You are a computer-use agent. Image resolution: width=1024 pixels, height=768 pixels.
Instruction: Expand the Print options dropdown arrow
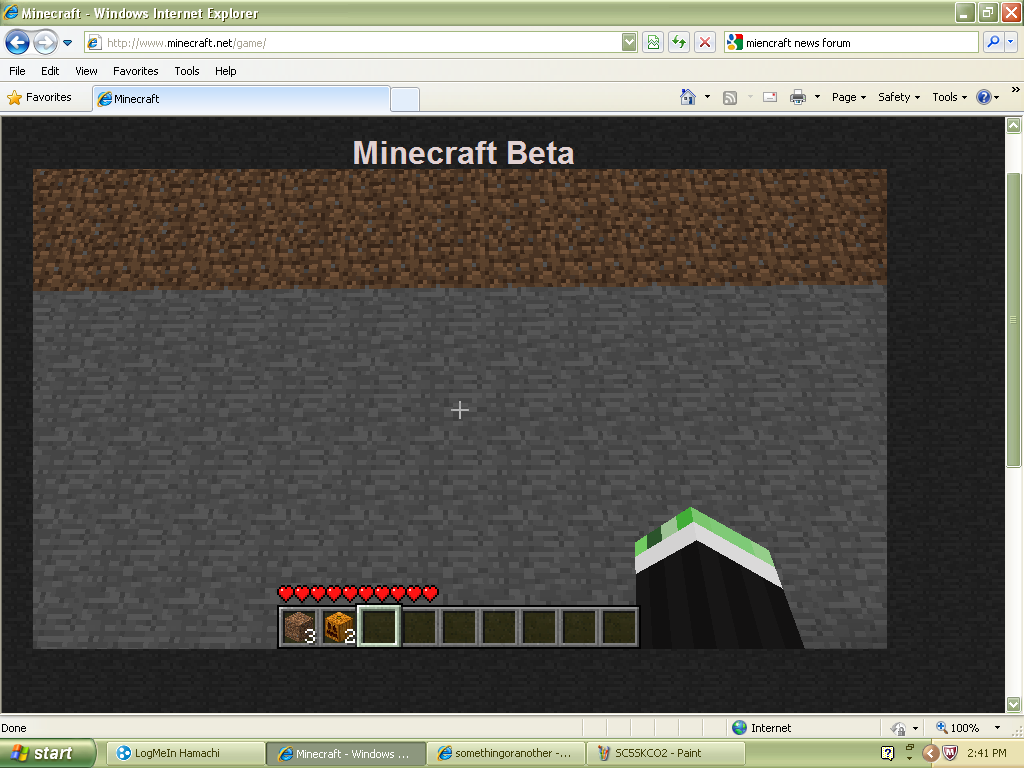(817, 97)
